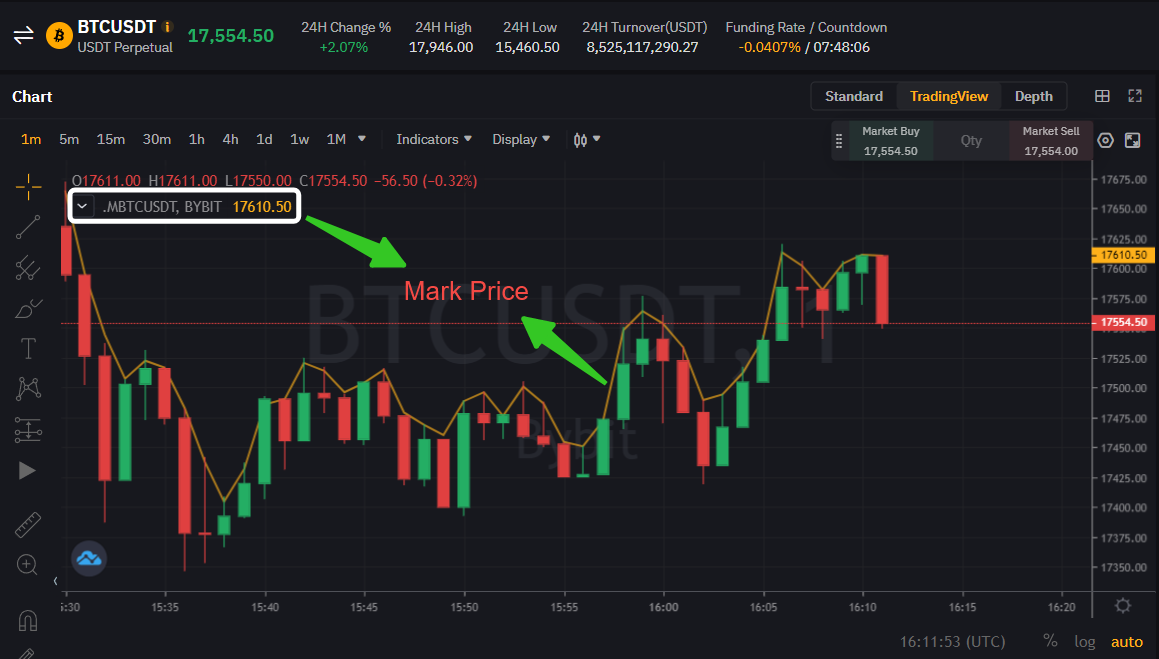Open the Indicators dropdown
Viewport: 1159px width, 659px height.
click(433, 139)
